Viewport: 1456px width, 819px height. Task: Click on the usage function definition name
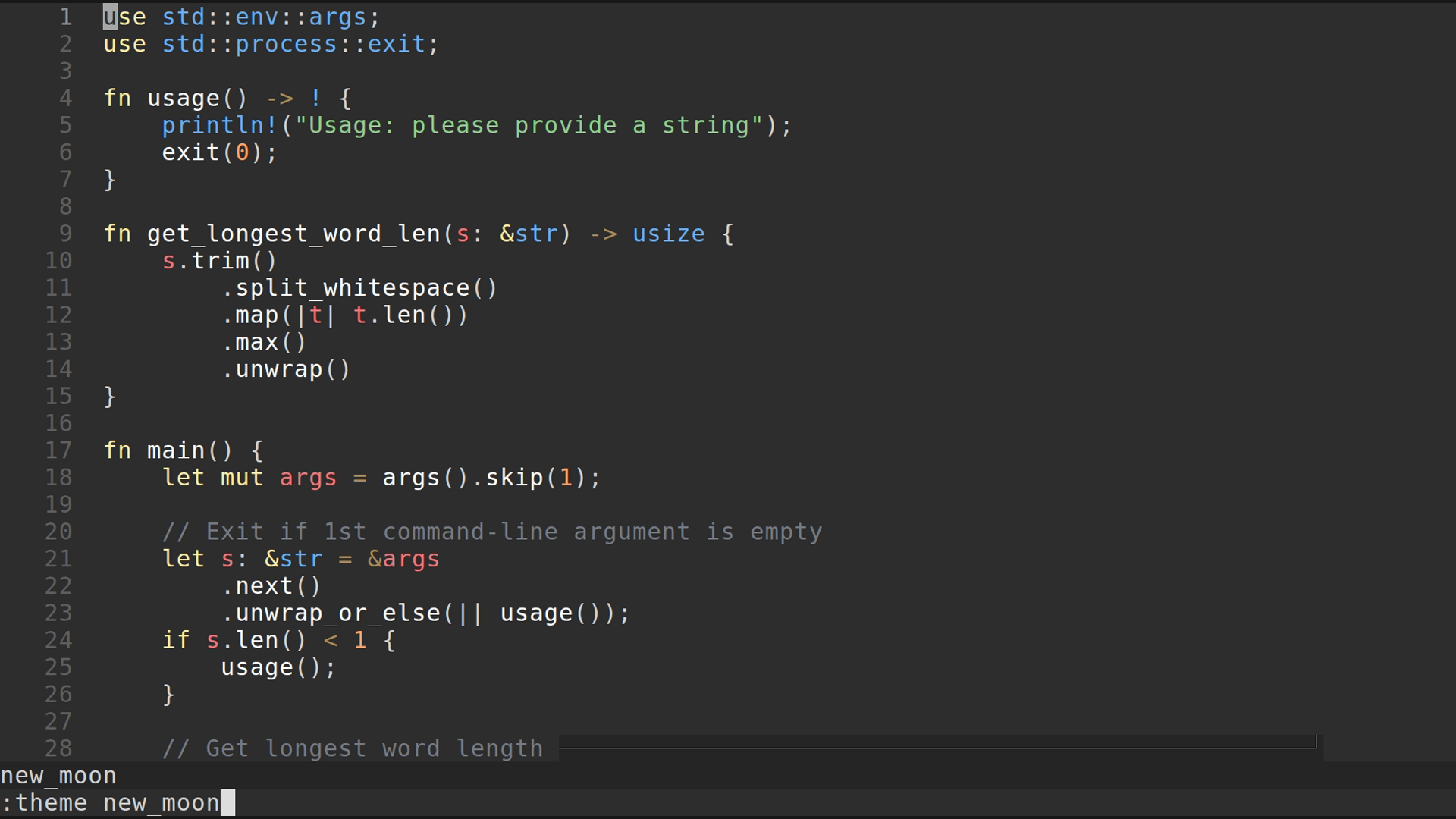(183, 99)
